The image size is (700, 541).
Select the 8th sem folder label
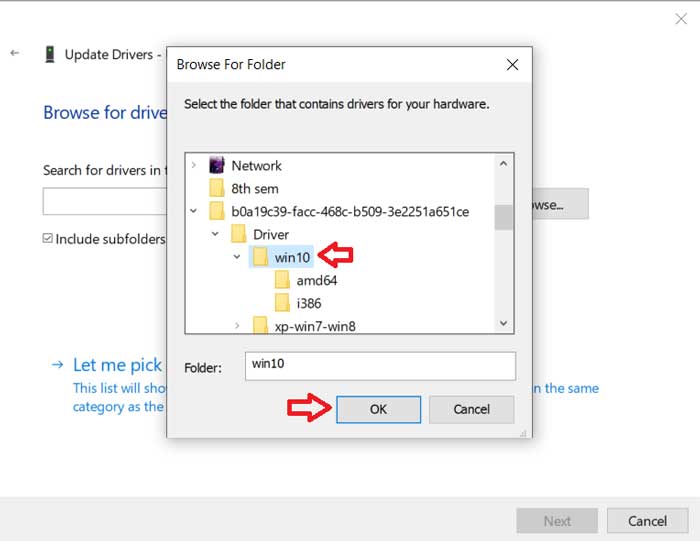pos(255,189)
